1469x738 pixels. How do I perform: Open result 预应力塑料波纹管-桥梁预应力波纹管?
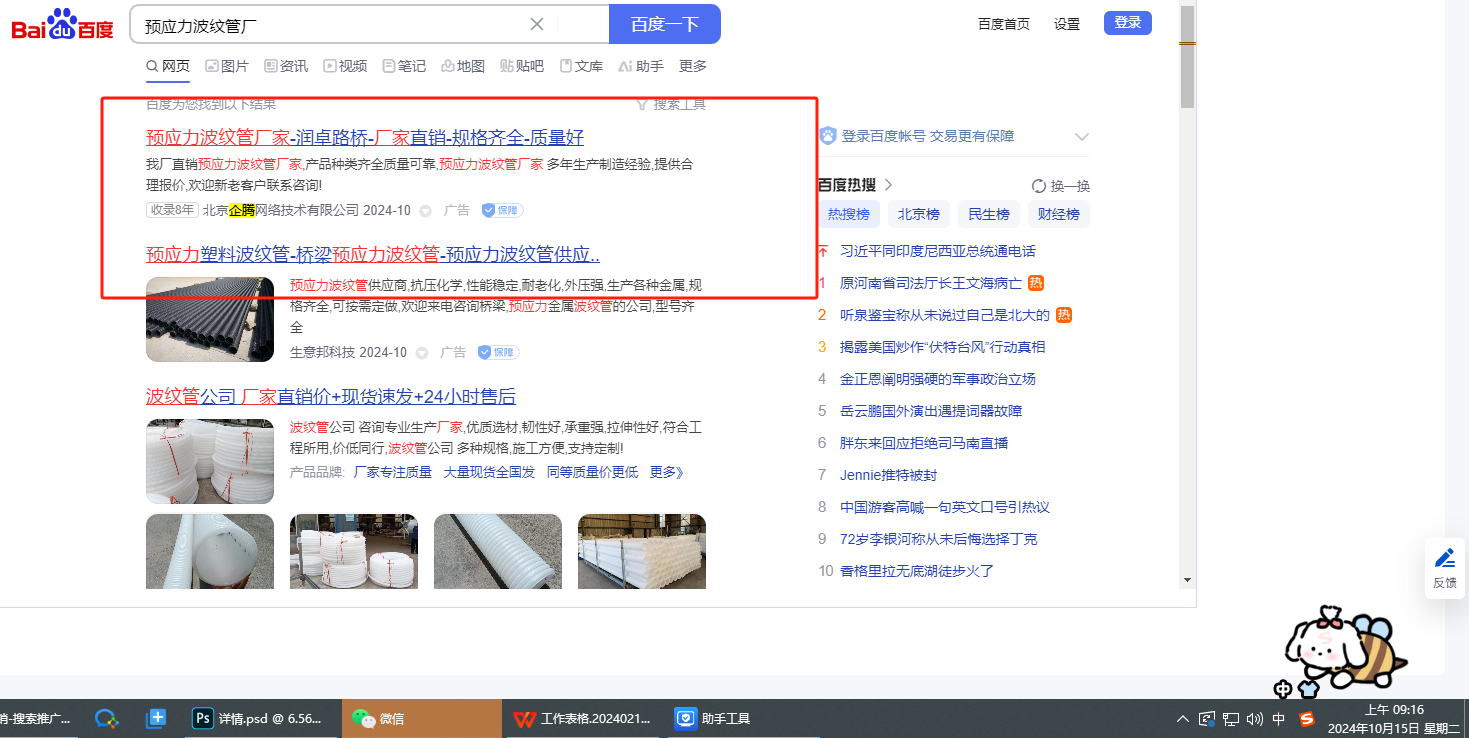tap(373, 254)
